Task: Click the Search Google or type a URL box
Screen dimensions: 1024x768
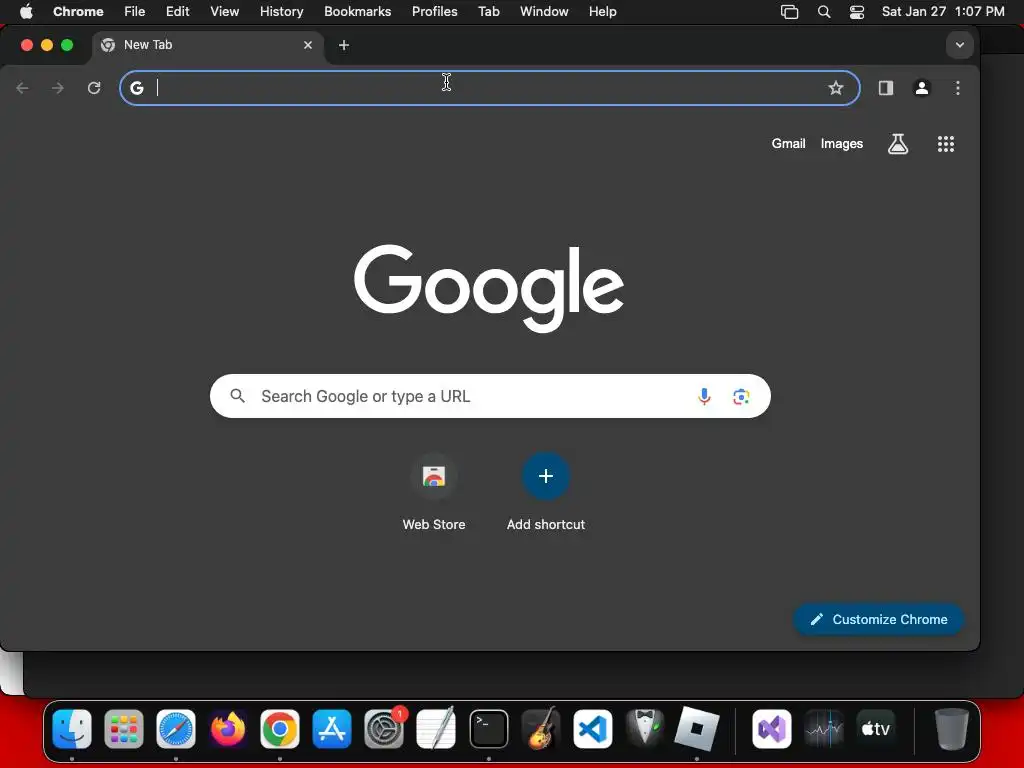Action: [490, 396]
